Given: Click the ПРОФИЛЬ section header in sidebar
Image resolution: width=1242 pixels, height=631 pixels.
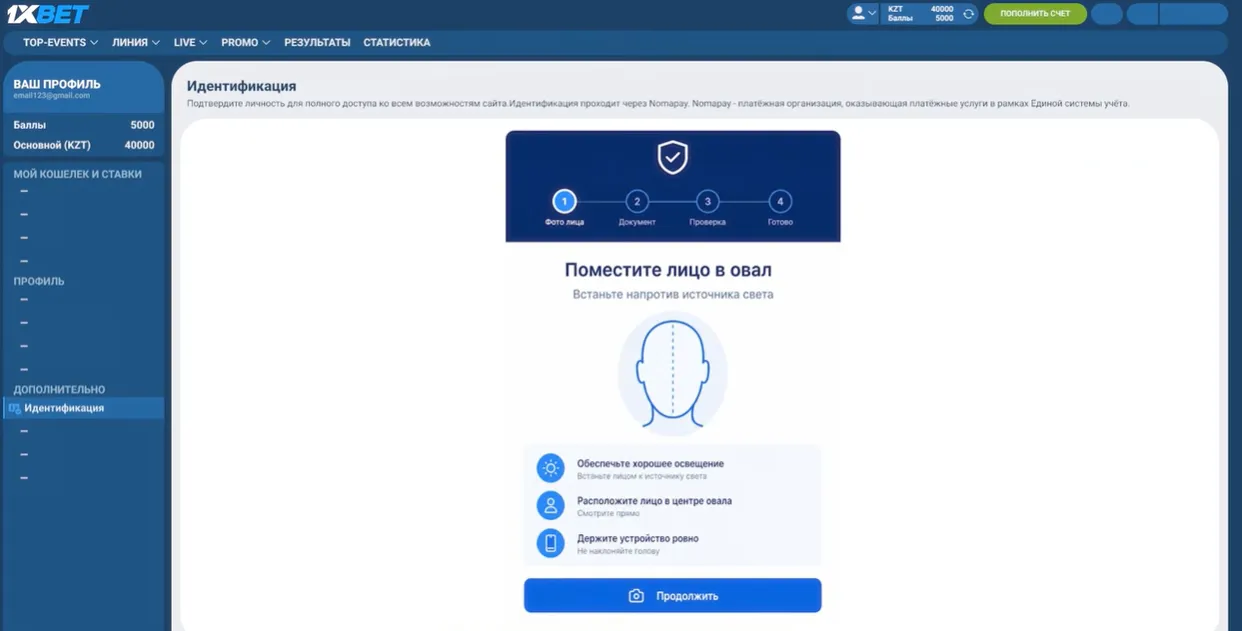Looking at the screenshot, I should tap(39, 281).
